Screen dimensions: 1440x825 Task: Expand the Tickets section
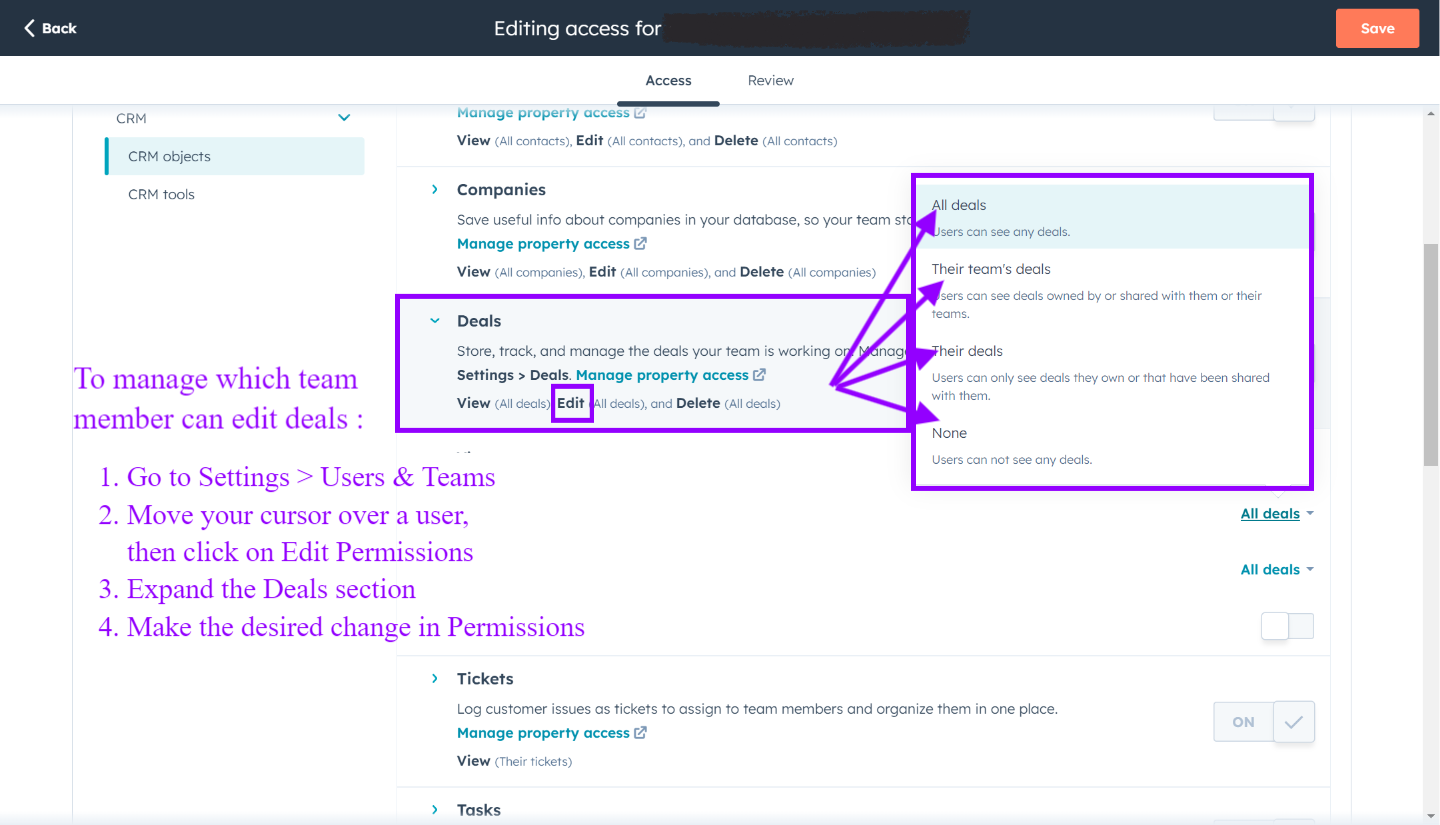[x=435, y=678]
